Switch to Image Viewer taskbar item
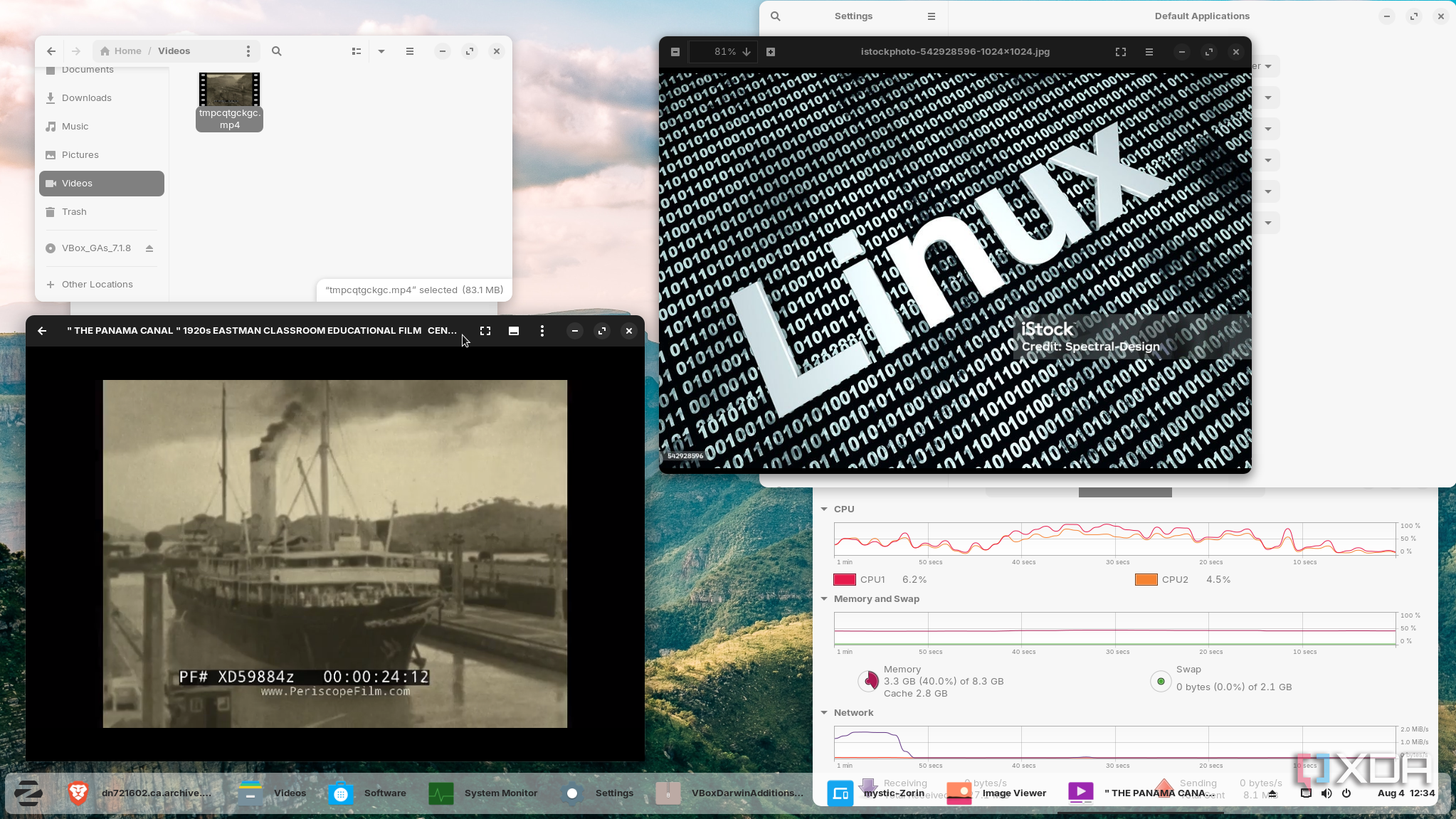This screenshot has width=1456, height=819. [x=996, y=793]
